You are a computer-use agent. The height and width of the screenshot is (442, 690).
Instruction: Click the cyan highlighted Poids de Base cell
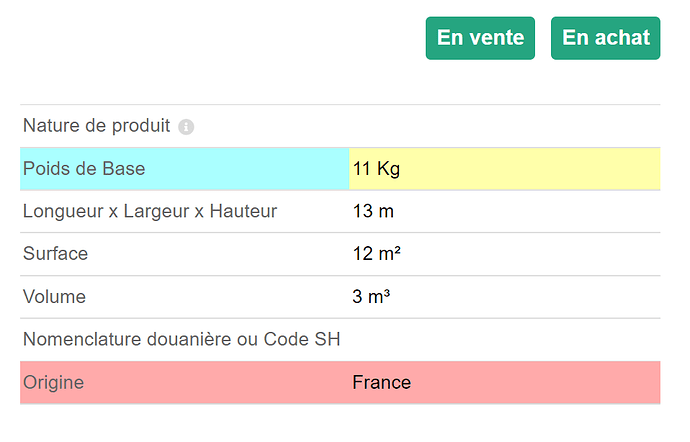(x=185, y=169)
